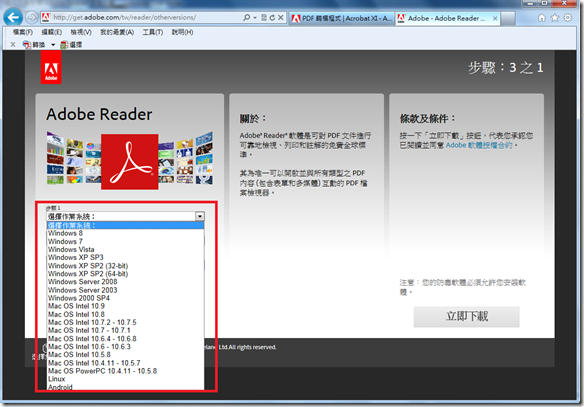This screenshot has height=407, width=584.
Task: Choose Mac OS Intel 10.7 - 10.7.1
Action: 126,330
